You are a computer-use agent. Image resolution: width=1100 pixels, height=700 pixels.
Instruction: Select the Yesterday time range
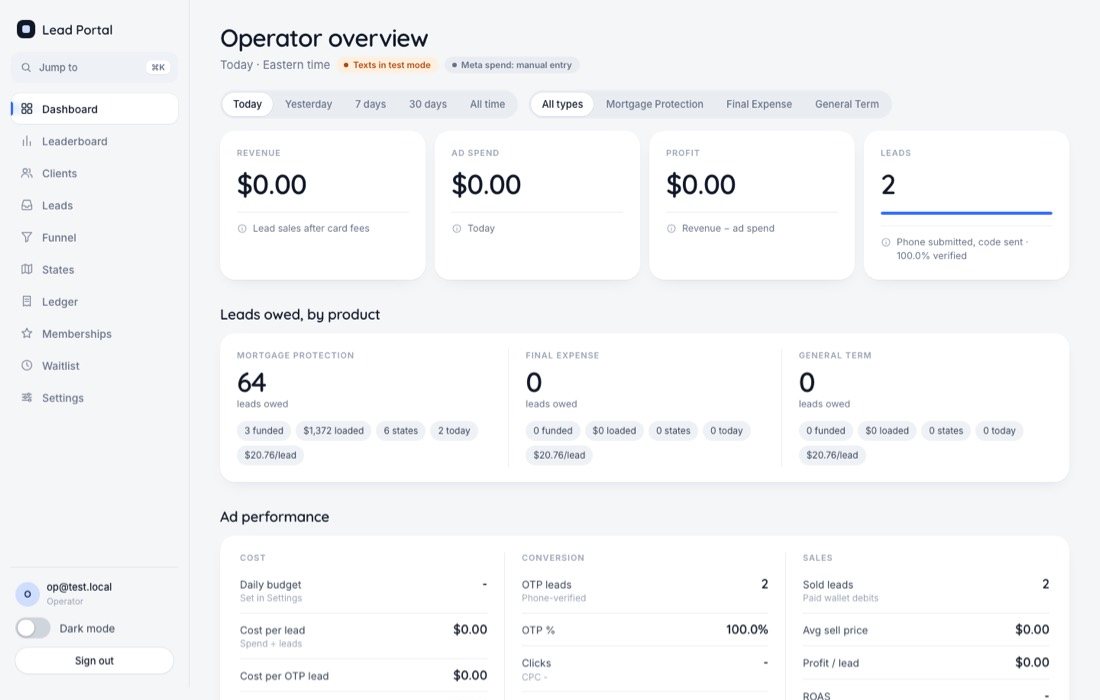[x=308, y=104]
